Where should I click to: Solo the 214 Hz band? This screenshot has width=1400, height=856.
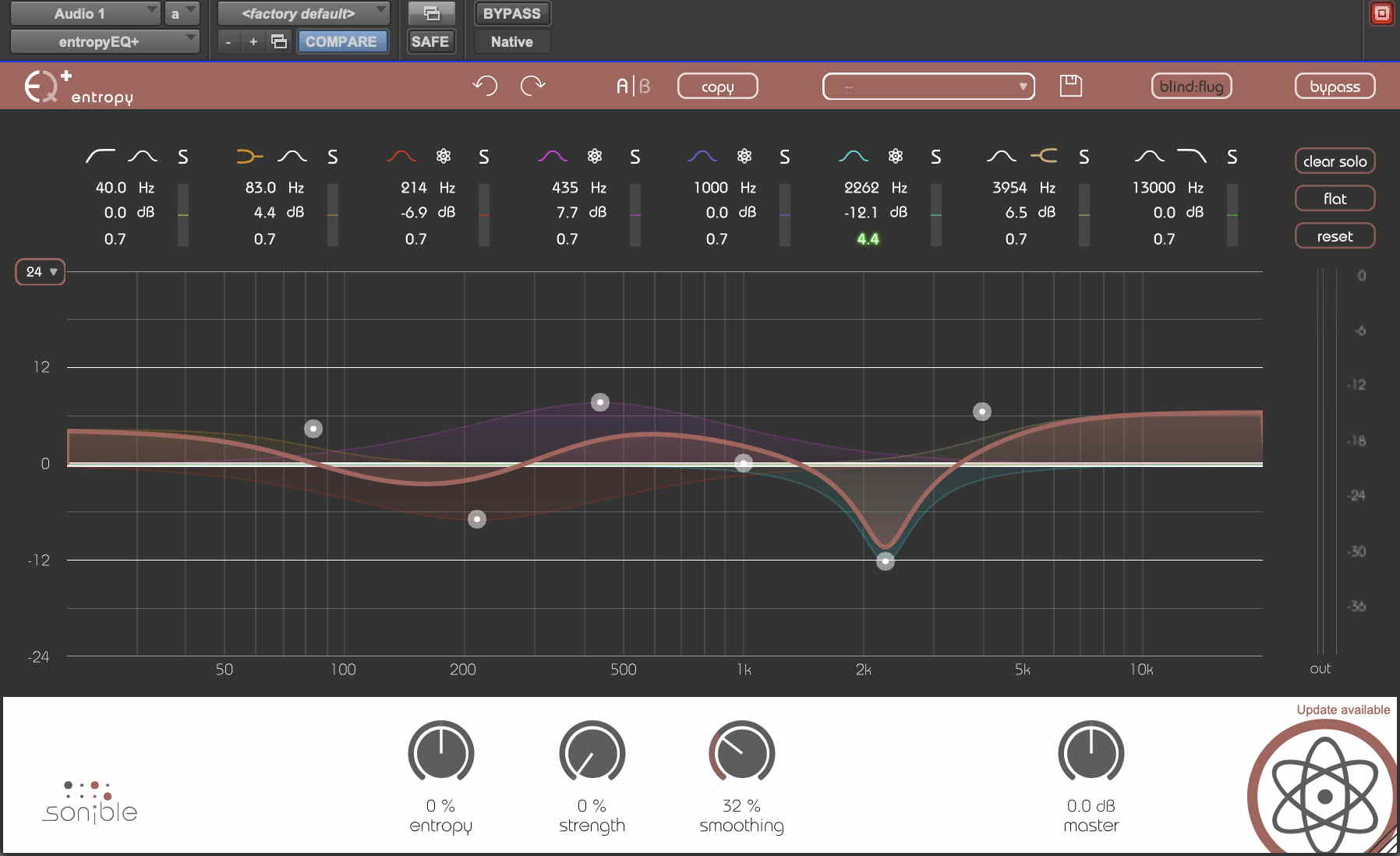(484, 157)
